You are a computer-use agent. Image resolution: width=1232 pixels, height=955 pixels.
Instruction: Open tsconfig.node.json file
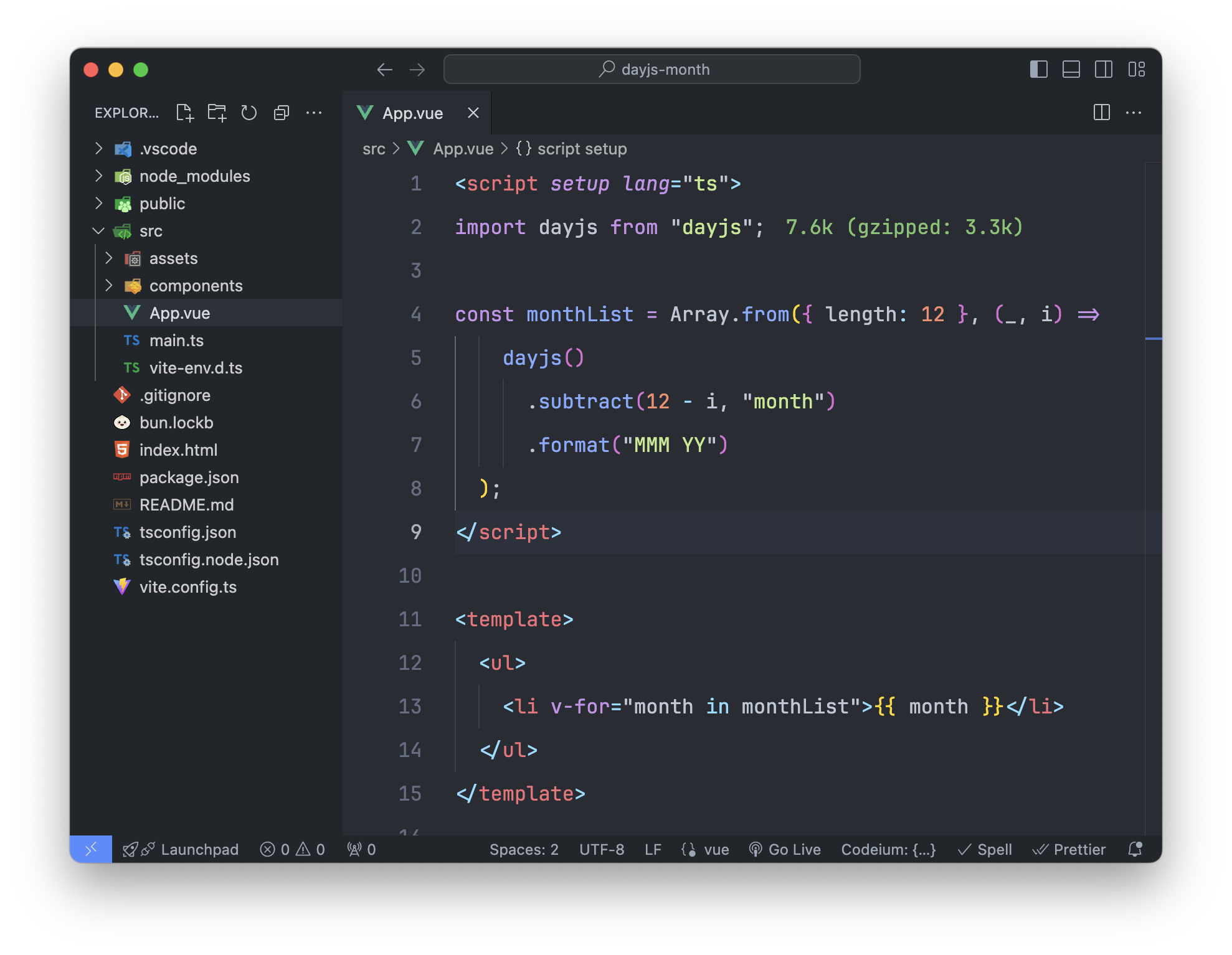tap(206, 560)
